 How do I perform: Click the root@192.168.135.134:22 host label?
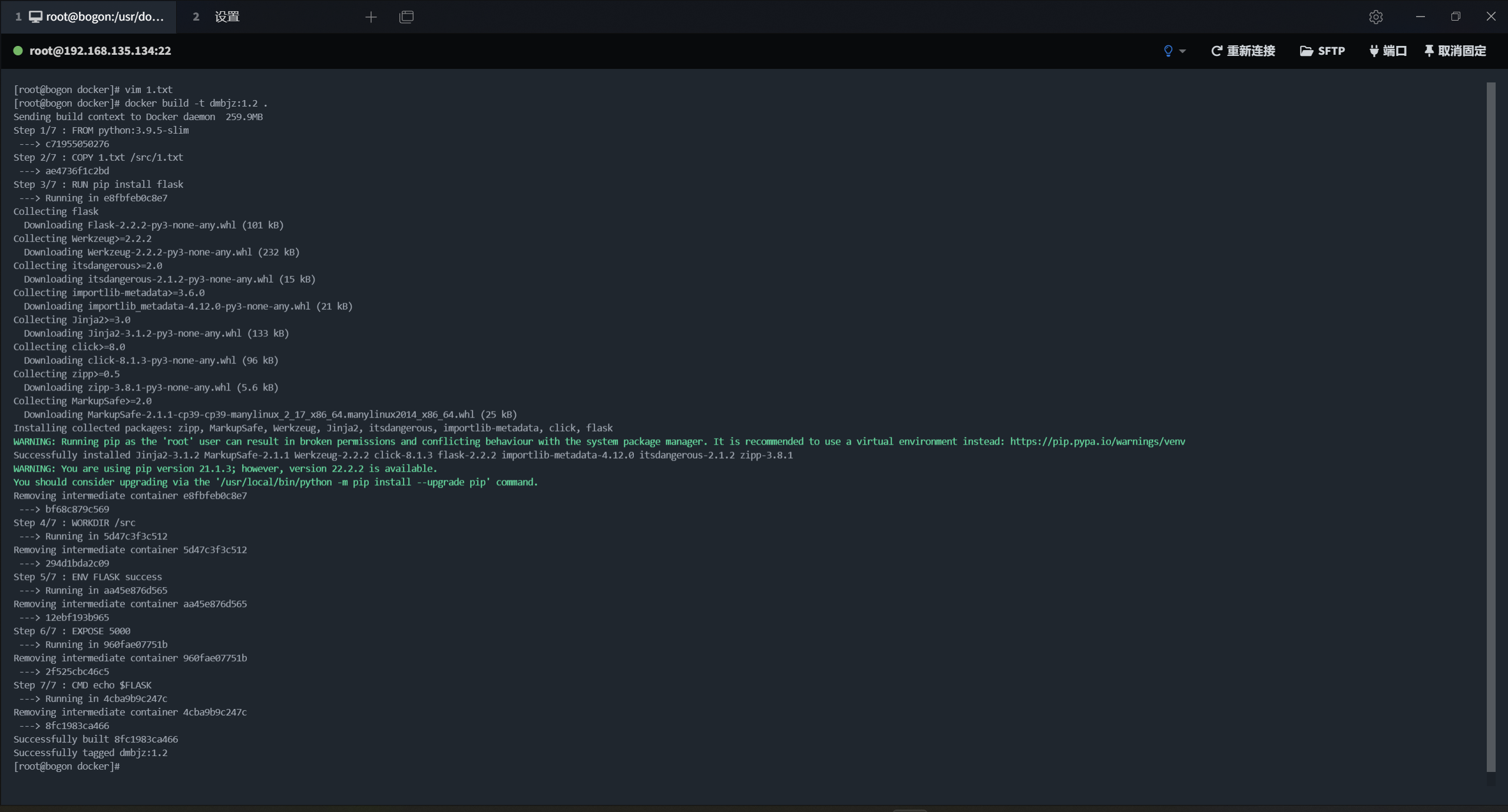pos(100,51)
